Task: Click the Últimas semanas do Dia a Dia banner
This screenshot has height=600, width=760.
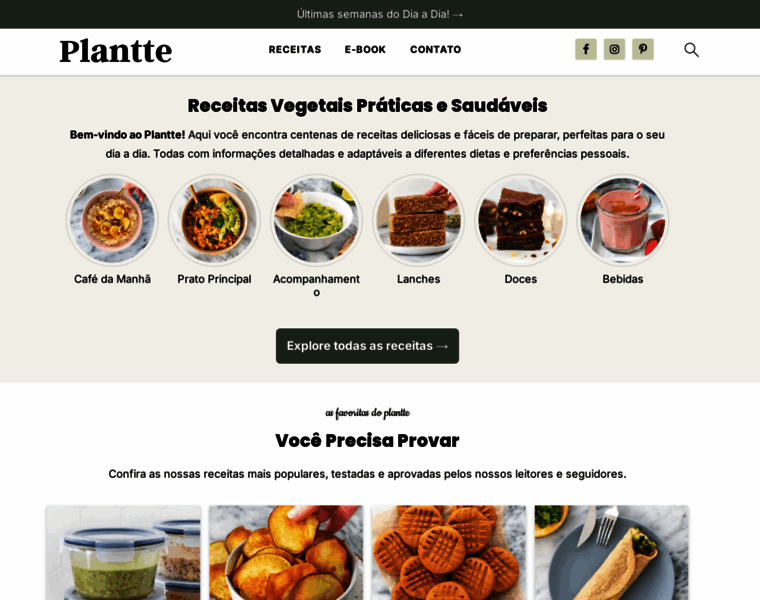Action: point(380,14)
